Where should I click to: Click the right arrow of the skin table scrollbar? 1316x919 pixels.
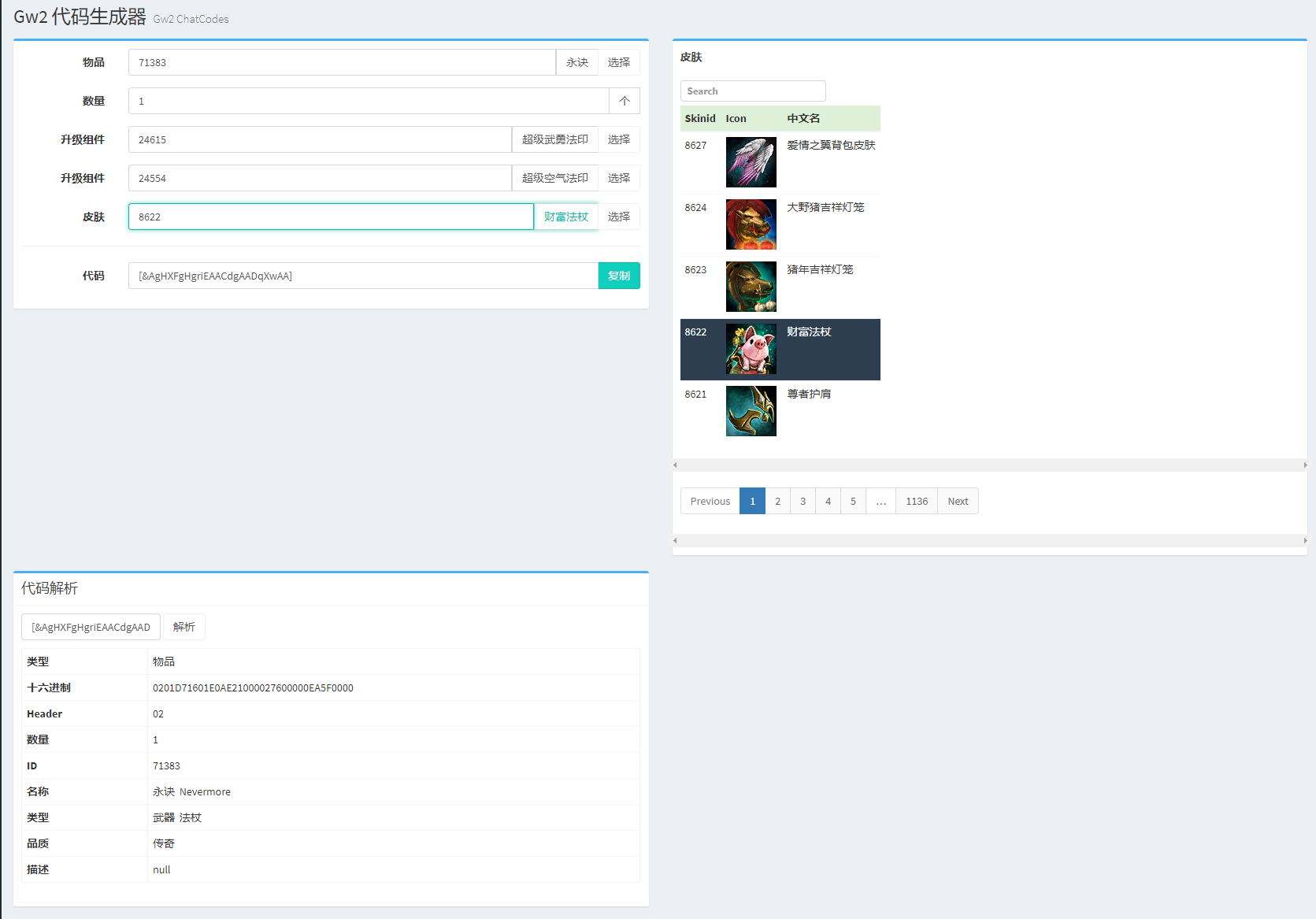1305,465
